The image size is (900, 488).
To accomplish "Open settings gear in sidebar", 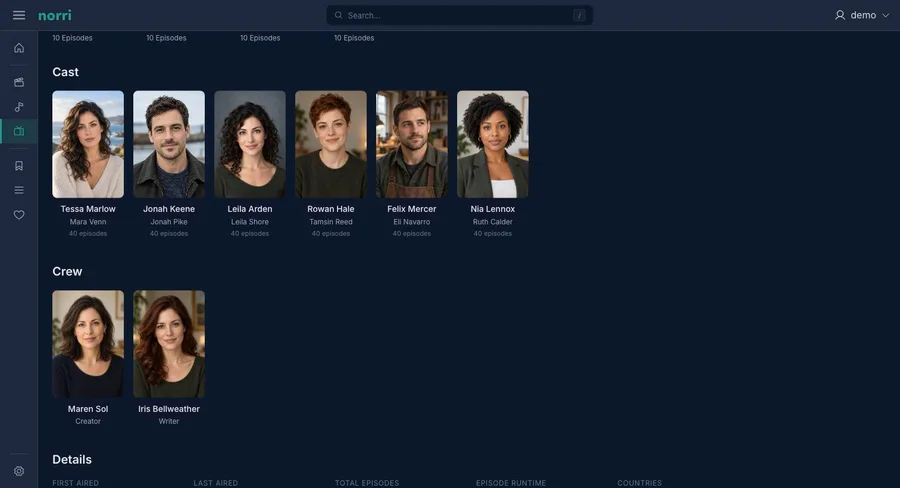I will click(19, 471).
